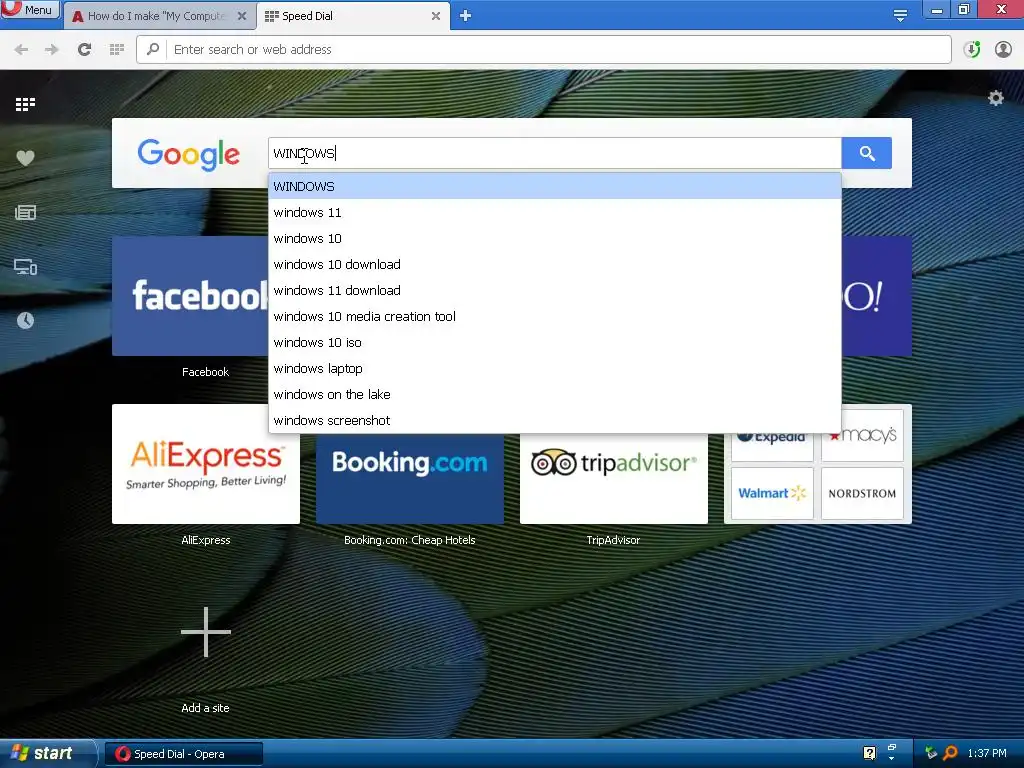The height and width of the screenshot is (768, 1024).
Task: Select "windows screenshot" suggestion
Action: click(x=554, y=421)
